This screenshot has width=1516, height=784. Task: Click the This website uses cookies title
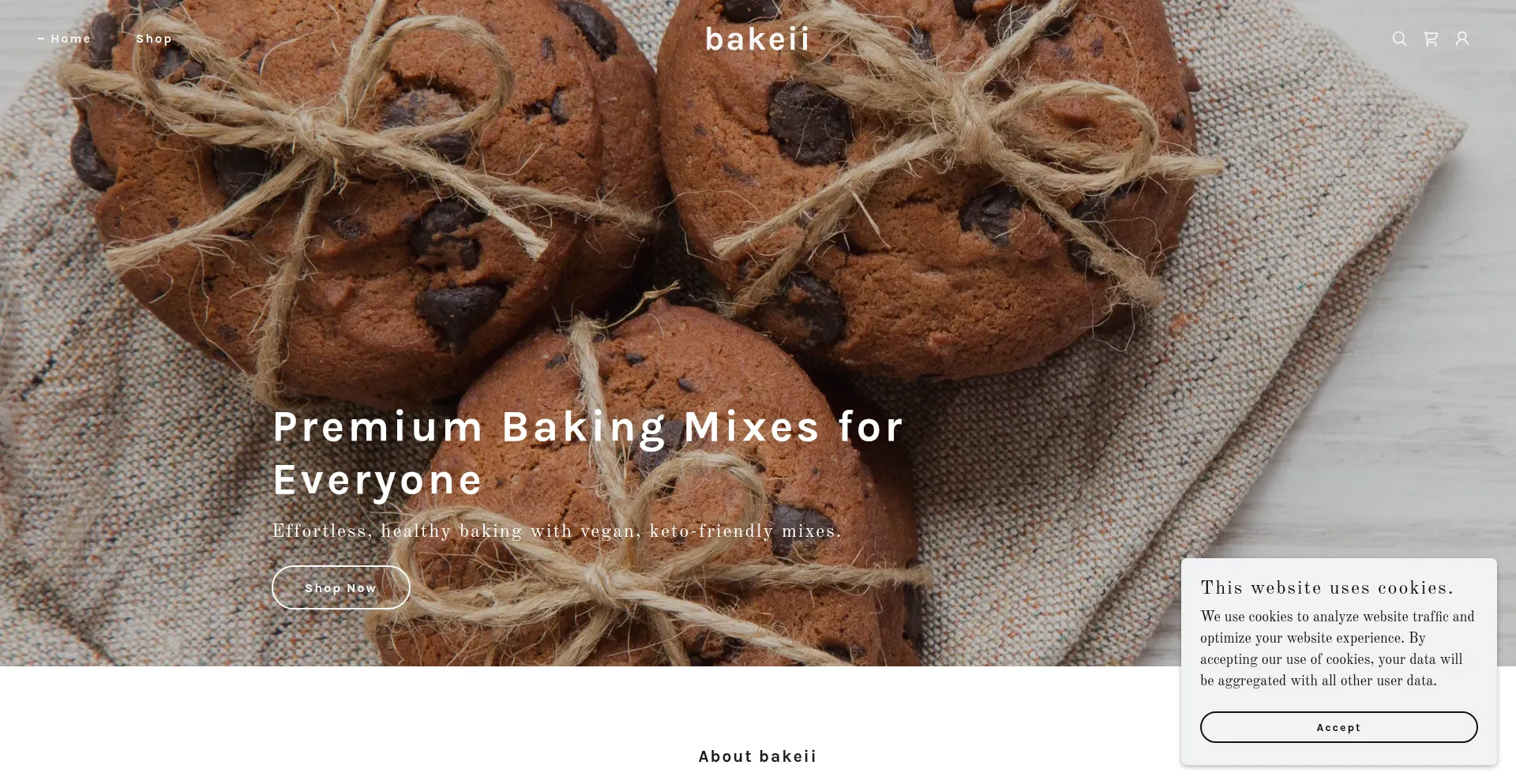click(1327, 588)
